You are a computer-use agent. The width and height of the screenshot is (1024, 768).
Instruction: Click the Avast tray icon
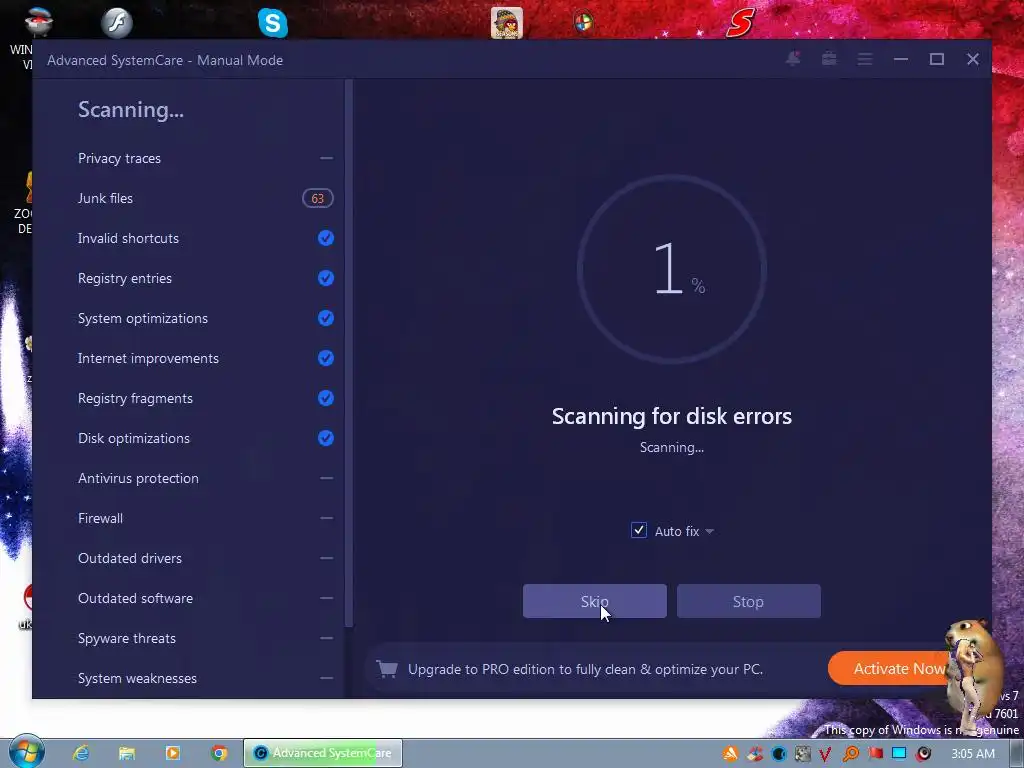[730, 754]
